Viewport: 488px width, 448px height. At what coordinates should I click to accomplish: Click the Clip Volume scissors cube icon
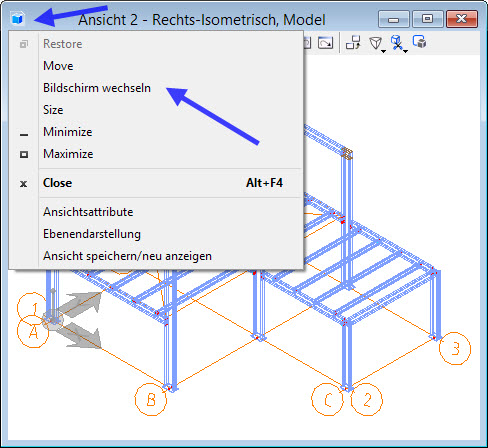(x=396, y=43)
